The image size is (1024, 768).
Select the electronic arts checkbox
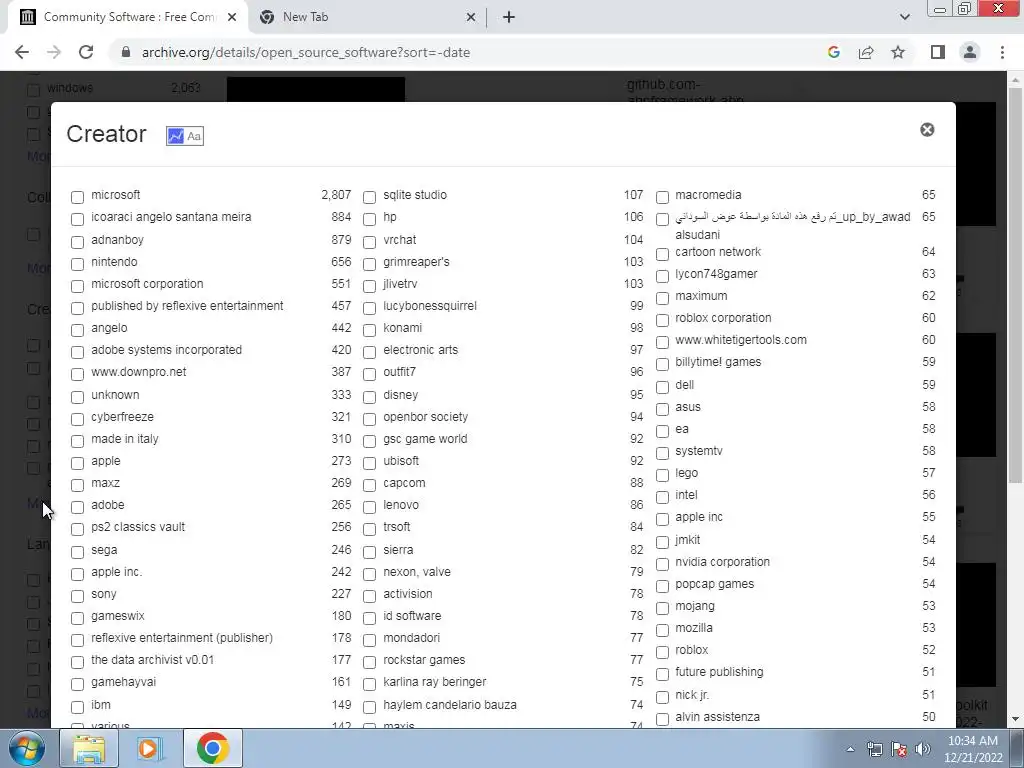[x=369, y=352]
